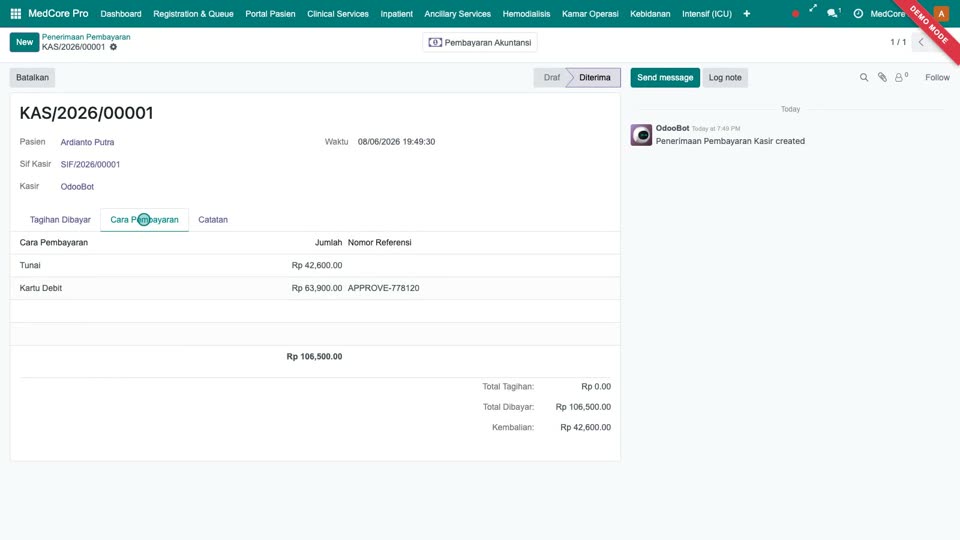Open the gear actions menu beside KAS/2026/00001
The width and height of the screenshot is (960, 540).
tap(113, 47)
